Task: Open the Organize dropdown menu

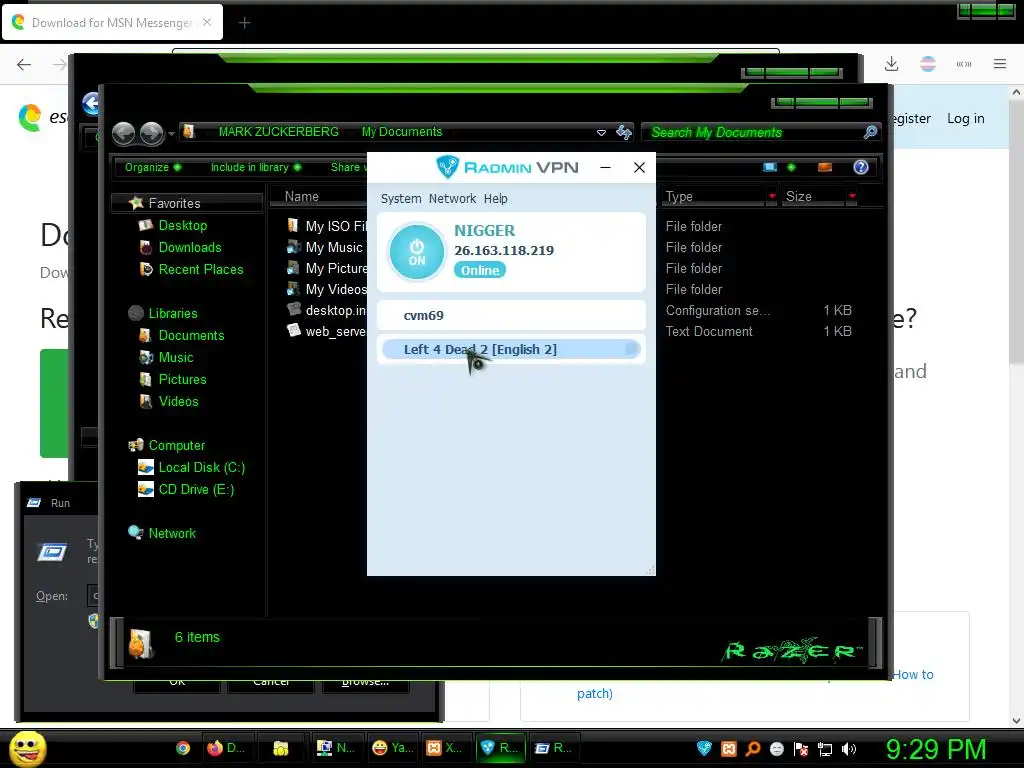Action: coord(153,167)
